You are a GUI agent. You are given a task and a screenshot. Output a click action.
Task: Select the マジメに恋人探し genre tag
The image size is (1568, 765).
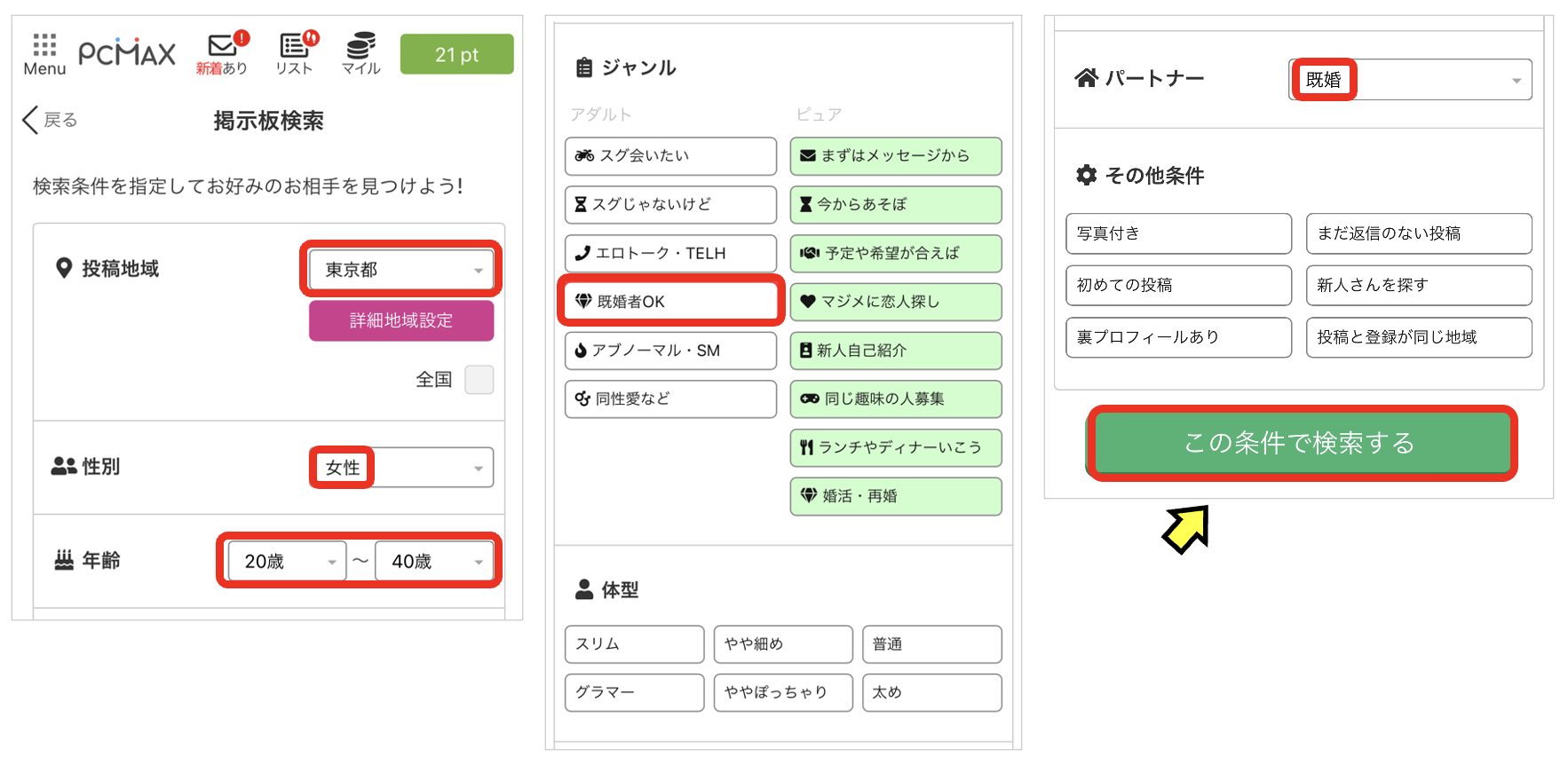tap(895, 302)
